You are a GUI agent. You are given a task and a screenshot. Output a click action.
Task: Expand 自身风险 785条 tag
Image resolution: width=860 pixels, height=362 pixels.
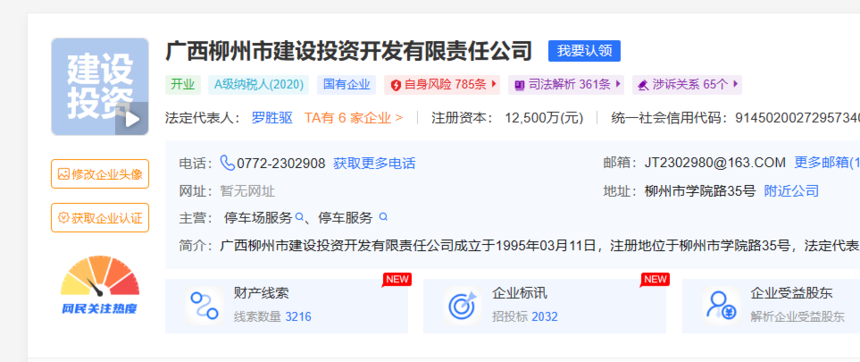pos(442,84)
